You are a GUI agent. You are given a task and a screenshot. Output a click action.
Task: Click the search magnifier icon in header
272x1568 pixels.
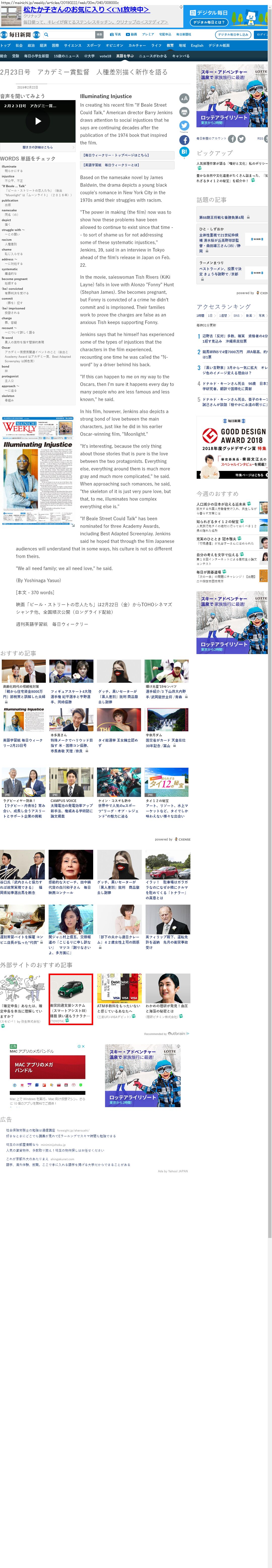[x=46, y=35]
